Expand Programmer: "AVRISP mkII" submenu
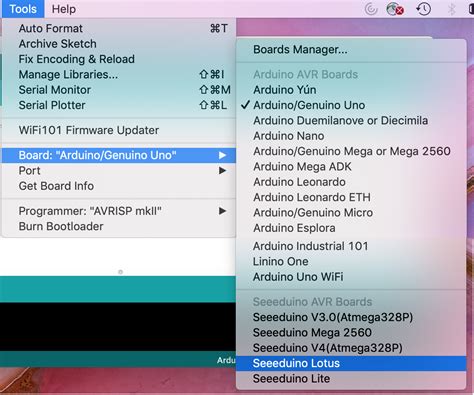The height and width of the screenshot is (395, 474). pyautogui.click(x=119, y=211)
